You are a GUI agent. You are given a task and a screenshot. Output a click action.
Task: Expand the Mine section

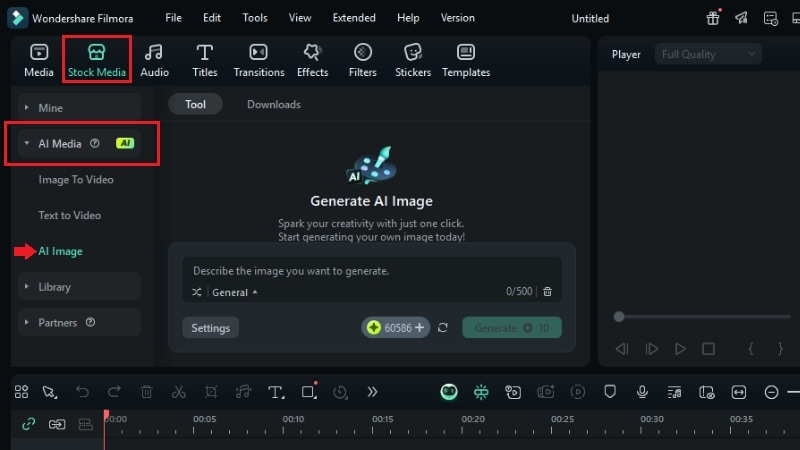click(x=80, y=108)
